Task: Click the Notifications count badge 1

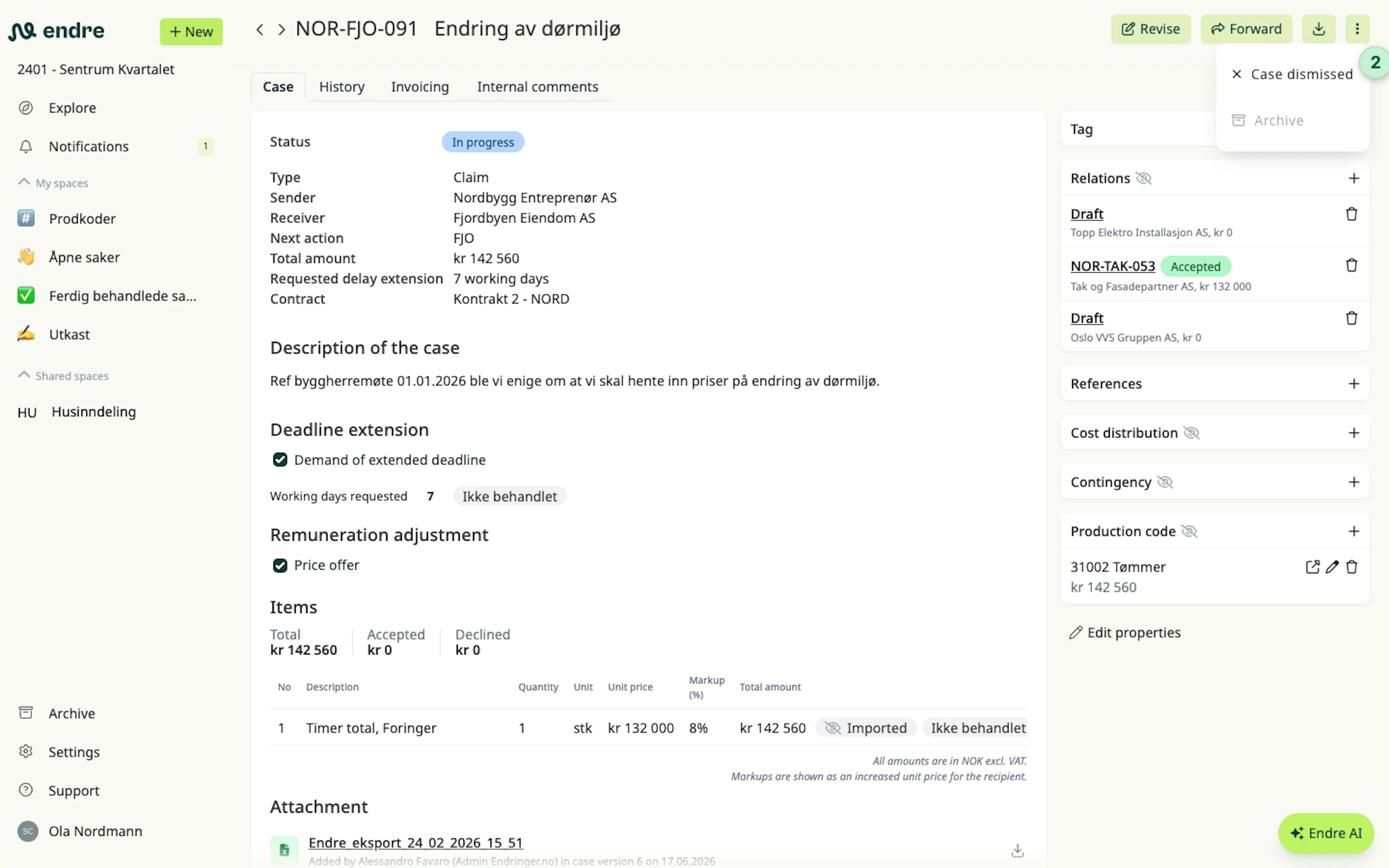Action: (x=205, y=146)
